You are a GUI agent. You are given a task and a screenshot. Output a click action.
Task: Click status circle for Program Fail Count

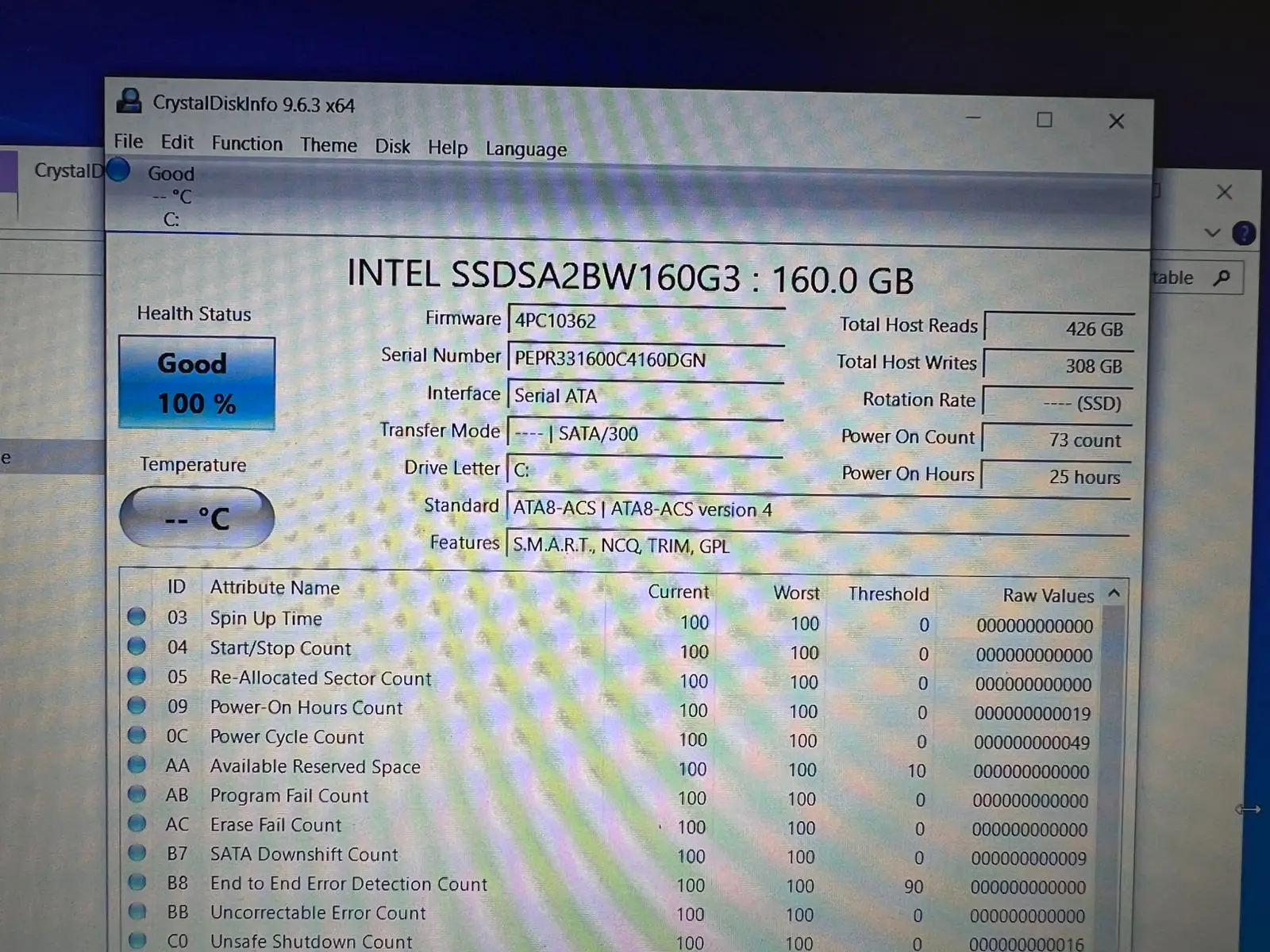137,793
